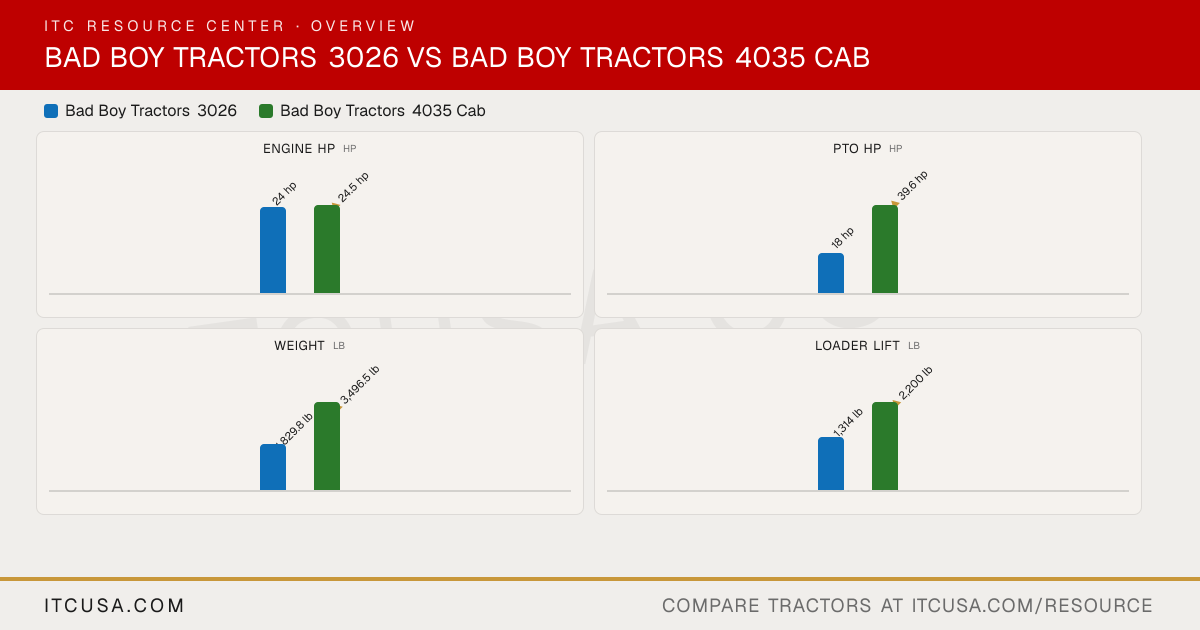The image size is (1200, 630).
Task: Click the green 2,200 lb loader lift bar
Action: pos(885,446)
